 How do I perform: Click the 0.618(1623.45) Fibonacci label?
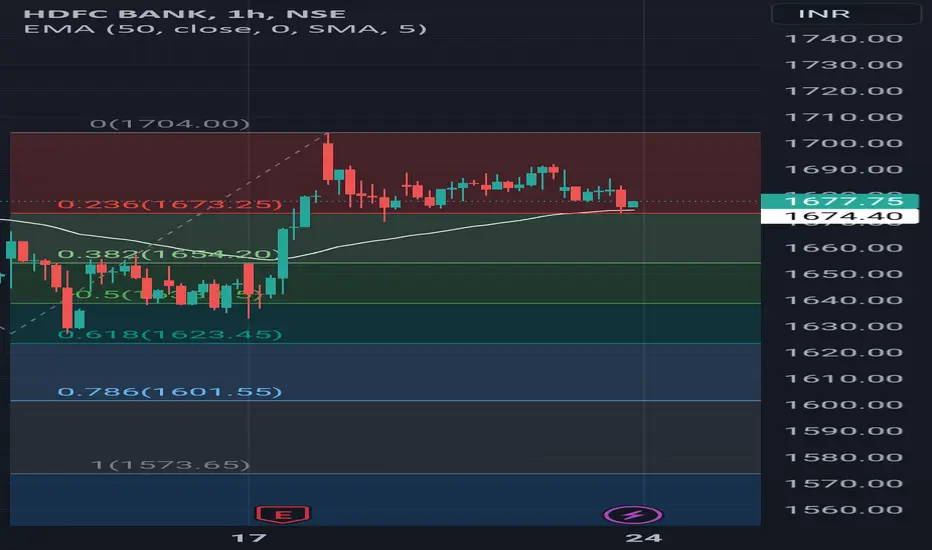[170, 335]
